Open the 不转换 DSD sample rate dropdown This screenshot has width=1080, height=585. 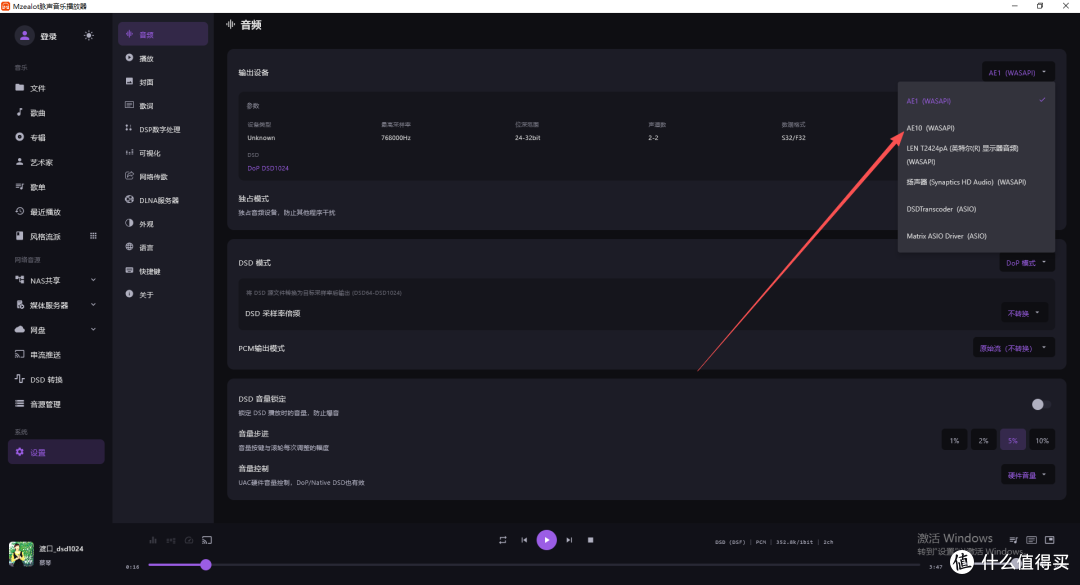[1024, 314]
